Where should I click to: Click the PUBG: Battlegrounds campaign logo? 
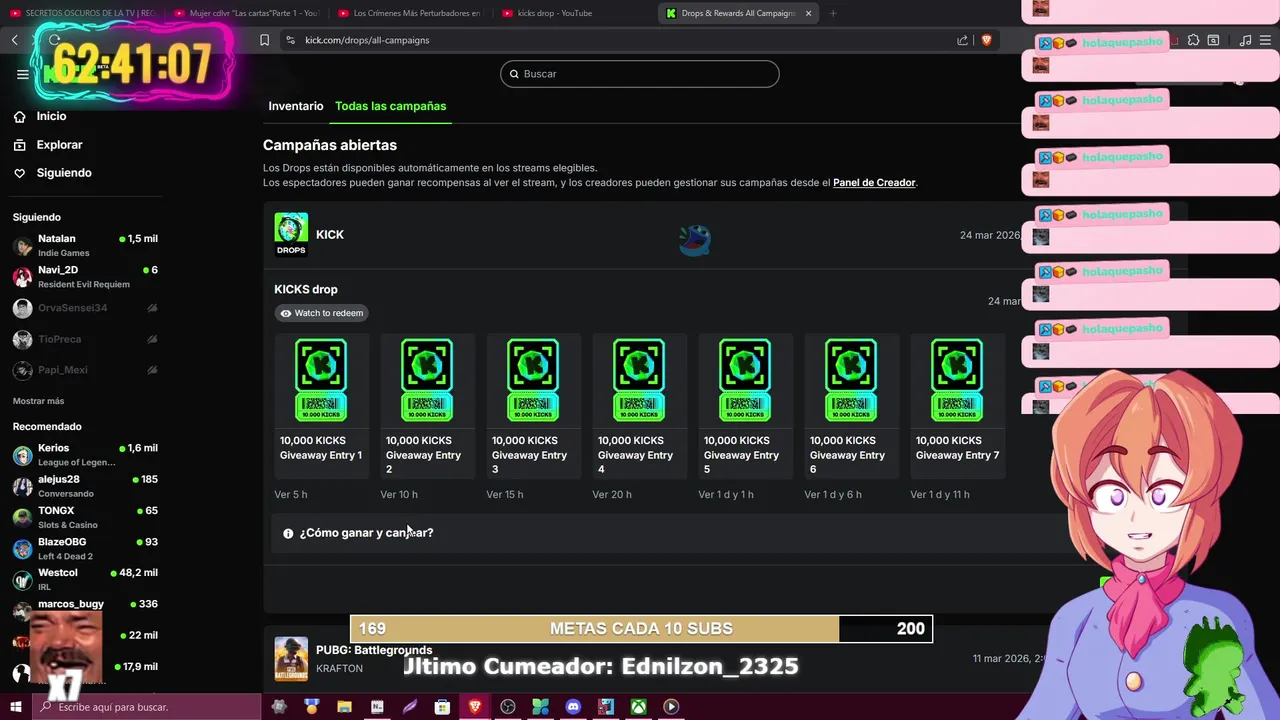point(291,658)
